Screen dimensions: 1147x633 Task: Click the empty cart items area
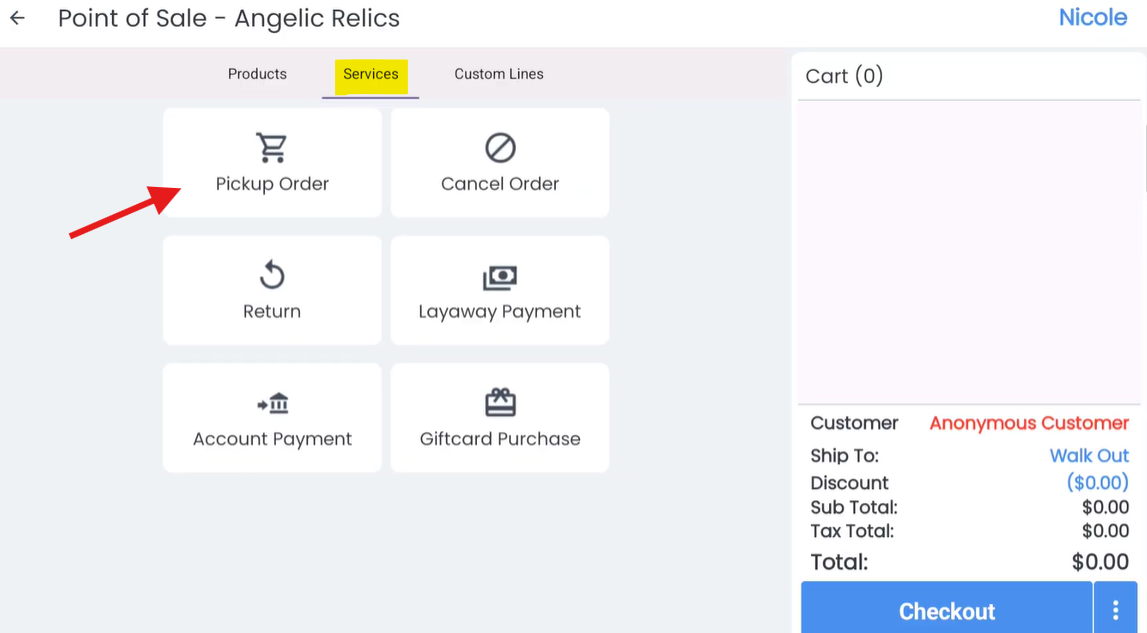point(969,252)
